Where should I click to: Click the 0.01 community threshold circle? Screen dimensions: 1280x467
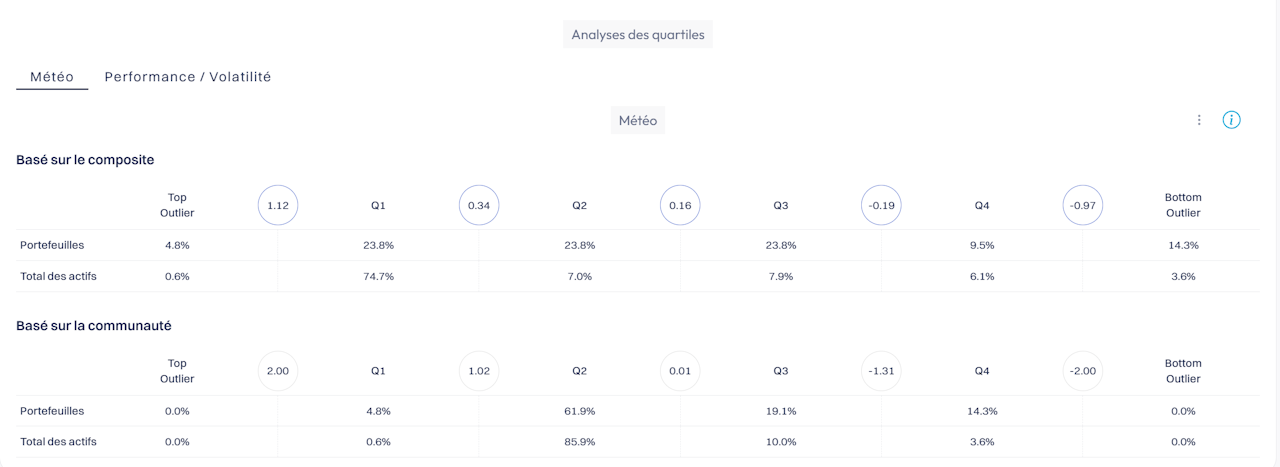680,371
